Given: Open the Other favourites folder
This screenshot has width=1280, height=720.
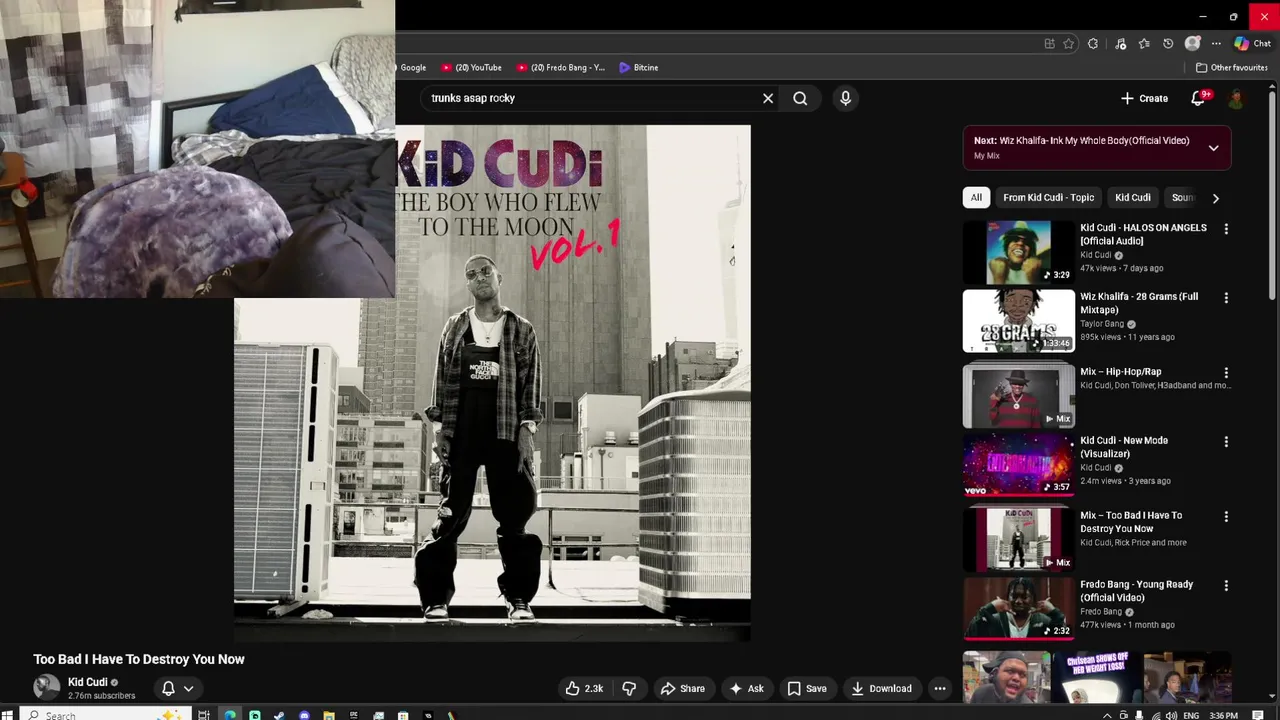Looking at the screenshot, I should tap(1232, 67).
